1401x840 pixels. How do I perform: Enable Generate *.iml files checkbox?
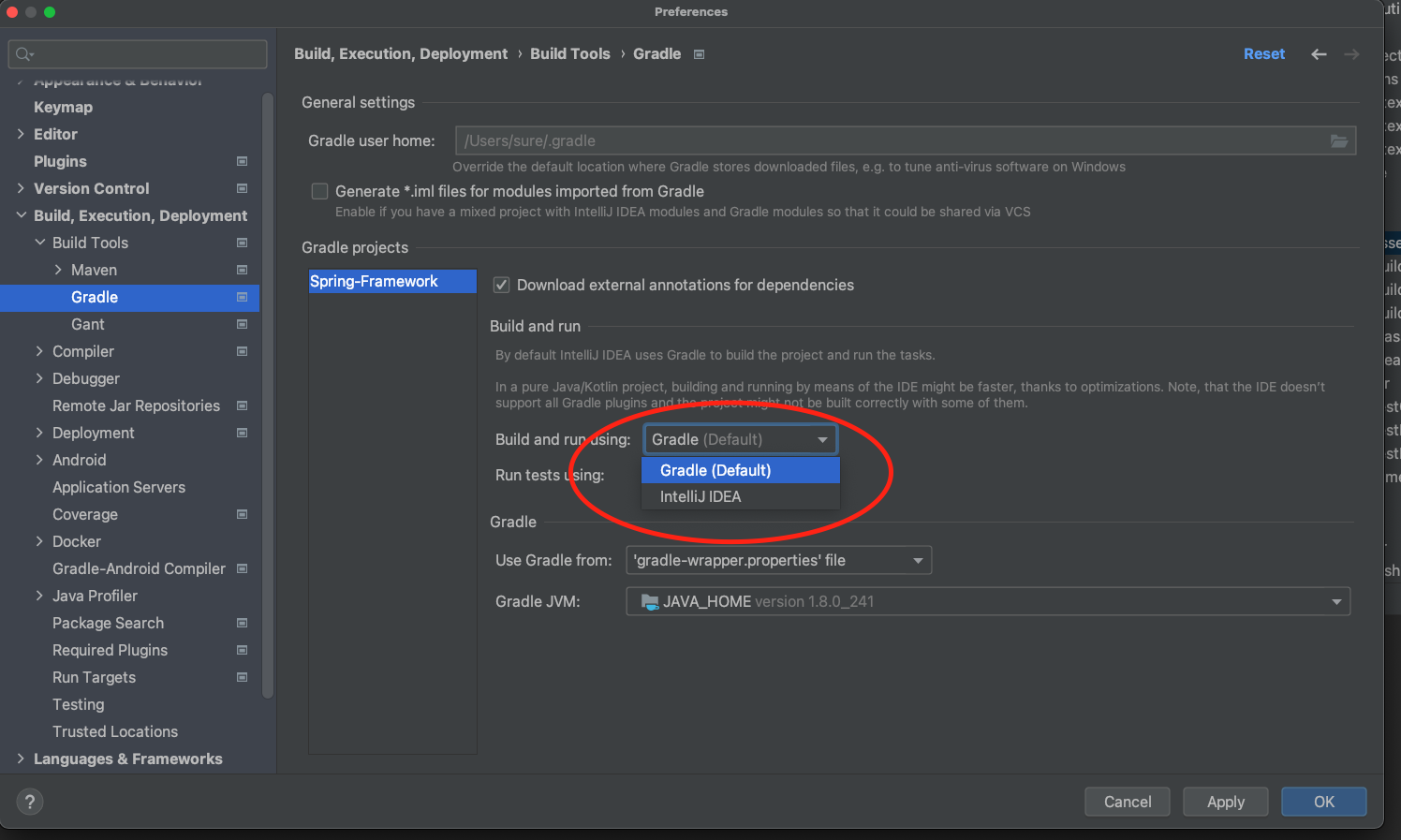pyautogui.click(x=320, y=192)
